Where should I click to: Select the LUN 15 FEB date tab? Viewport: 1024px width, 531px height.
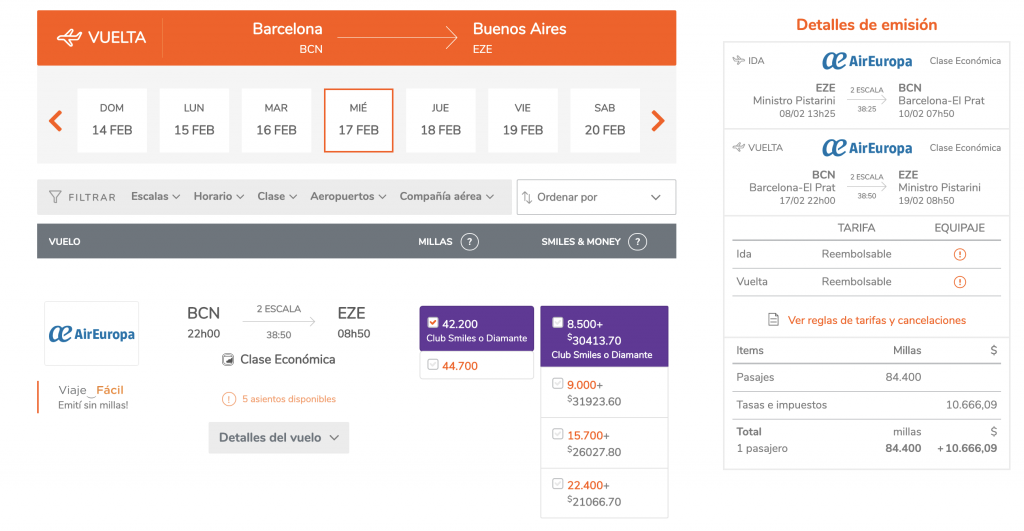point(194,120)
